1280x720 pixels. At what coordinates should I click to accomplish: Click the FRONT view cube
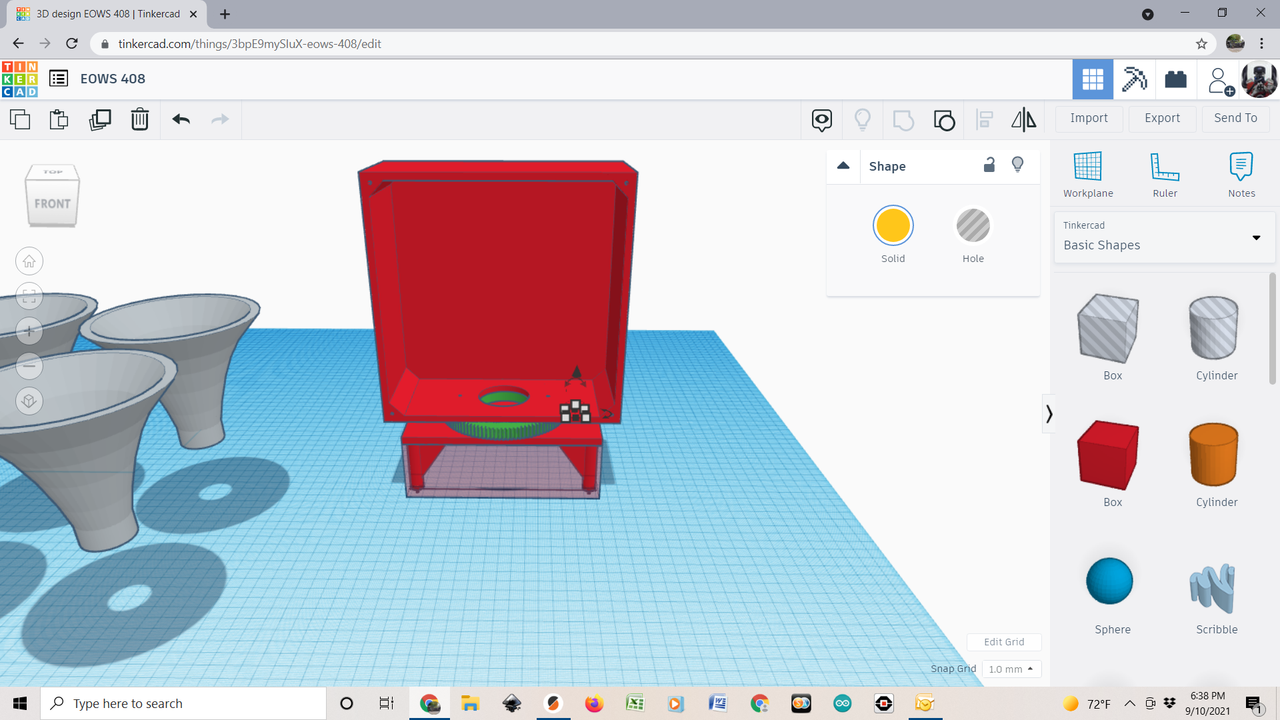[52, 203]
